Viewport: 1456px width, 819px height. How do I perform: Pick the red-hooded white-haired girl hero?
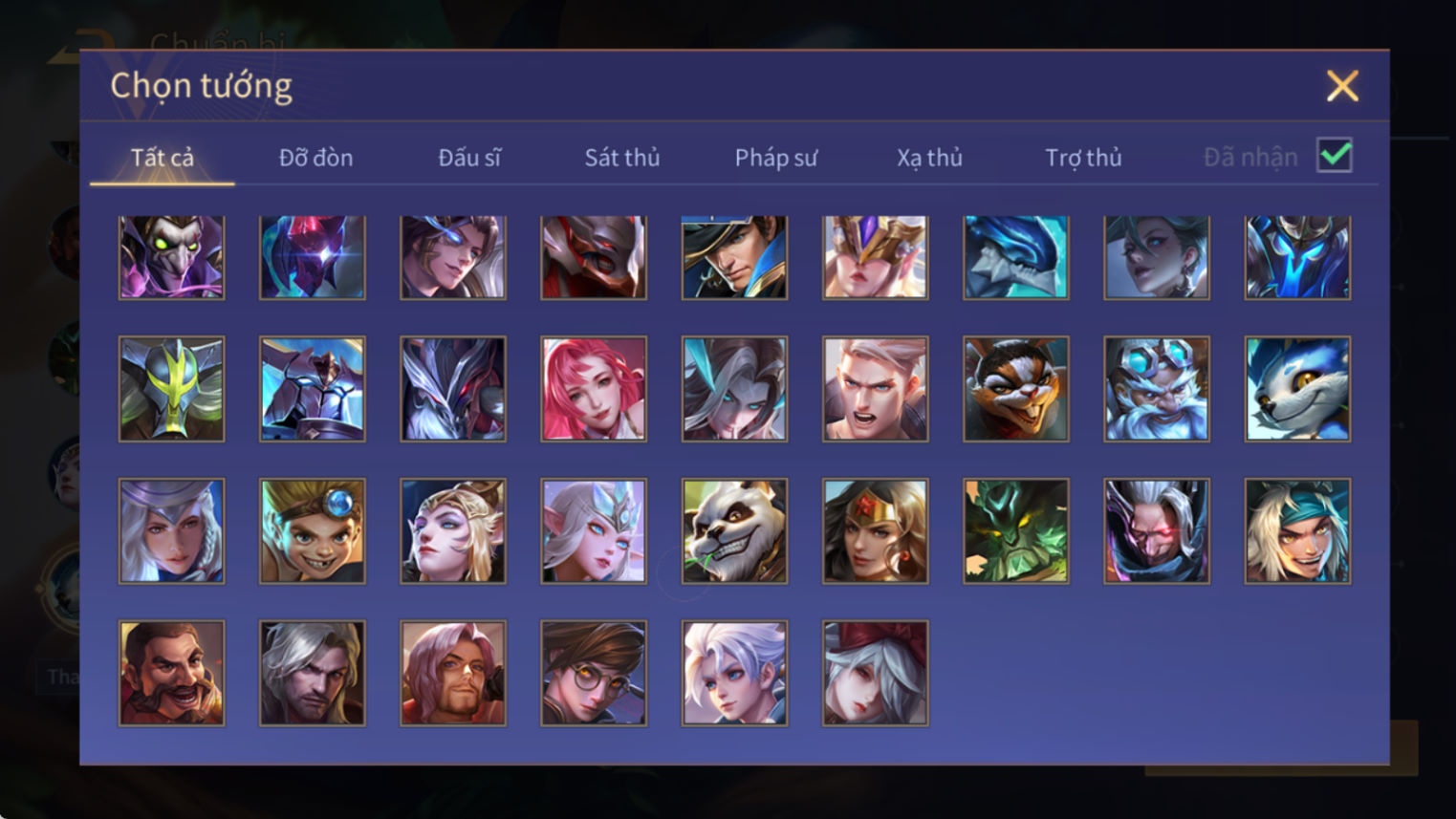[x=875, y=674]
